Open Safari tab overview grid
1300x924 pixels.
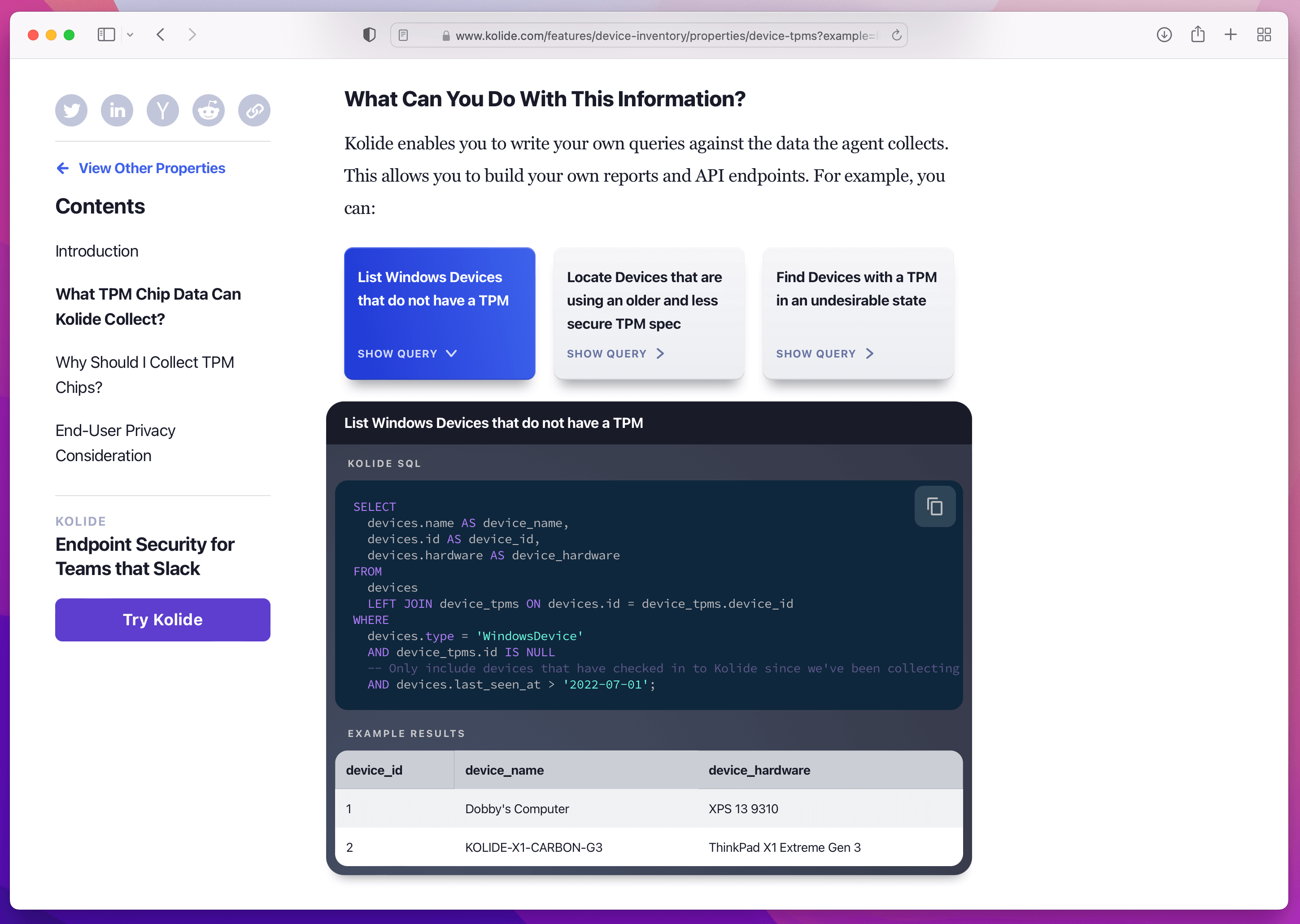(1264, 35)
